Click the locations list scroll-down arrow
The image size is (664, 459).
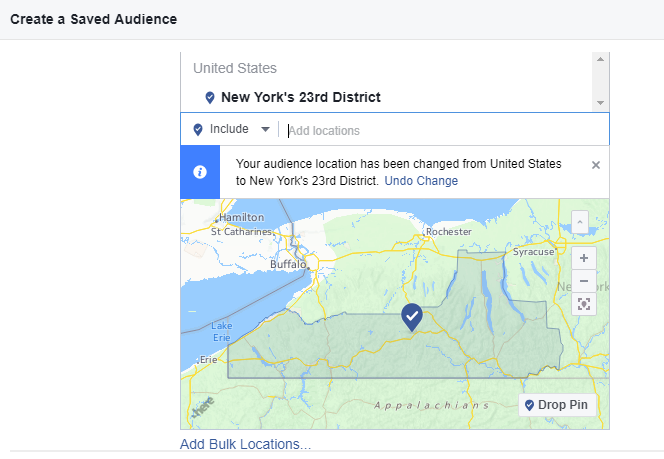coord(600,103)
